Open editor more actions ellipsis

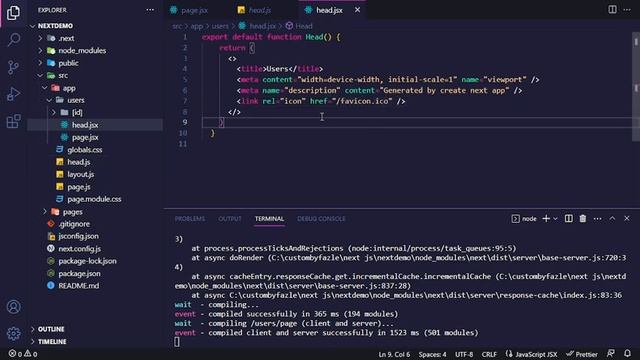[627, 9]
